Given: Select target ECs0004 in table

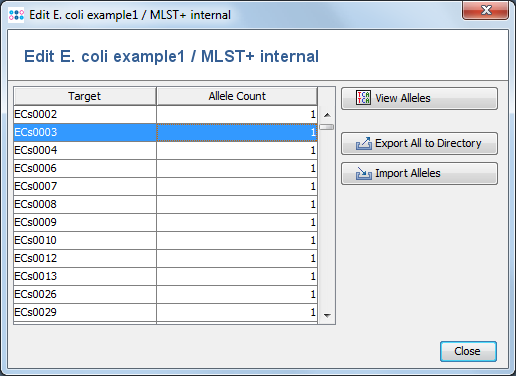Looking at the screenshot, I should pos(165,150).
